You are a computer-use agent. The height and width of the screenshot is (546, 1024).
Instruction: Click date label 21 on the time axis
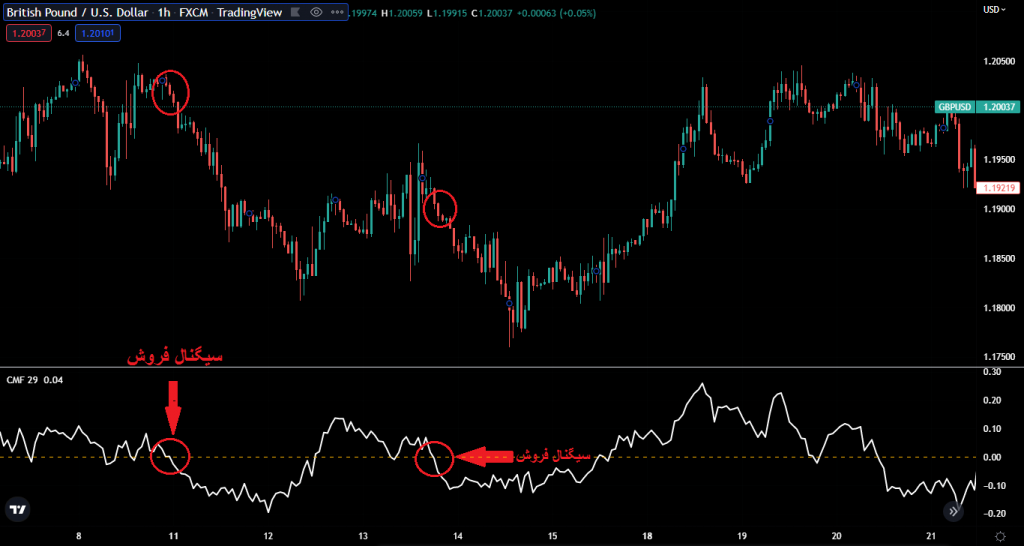pyautogui.click(x=931, y=536)
